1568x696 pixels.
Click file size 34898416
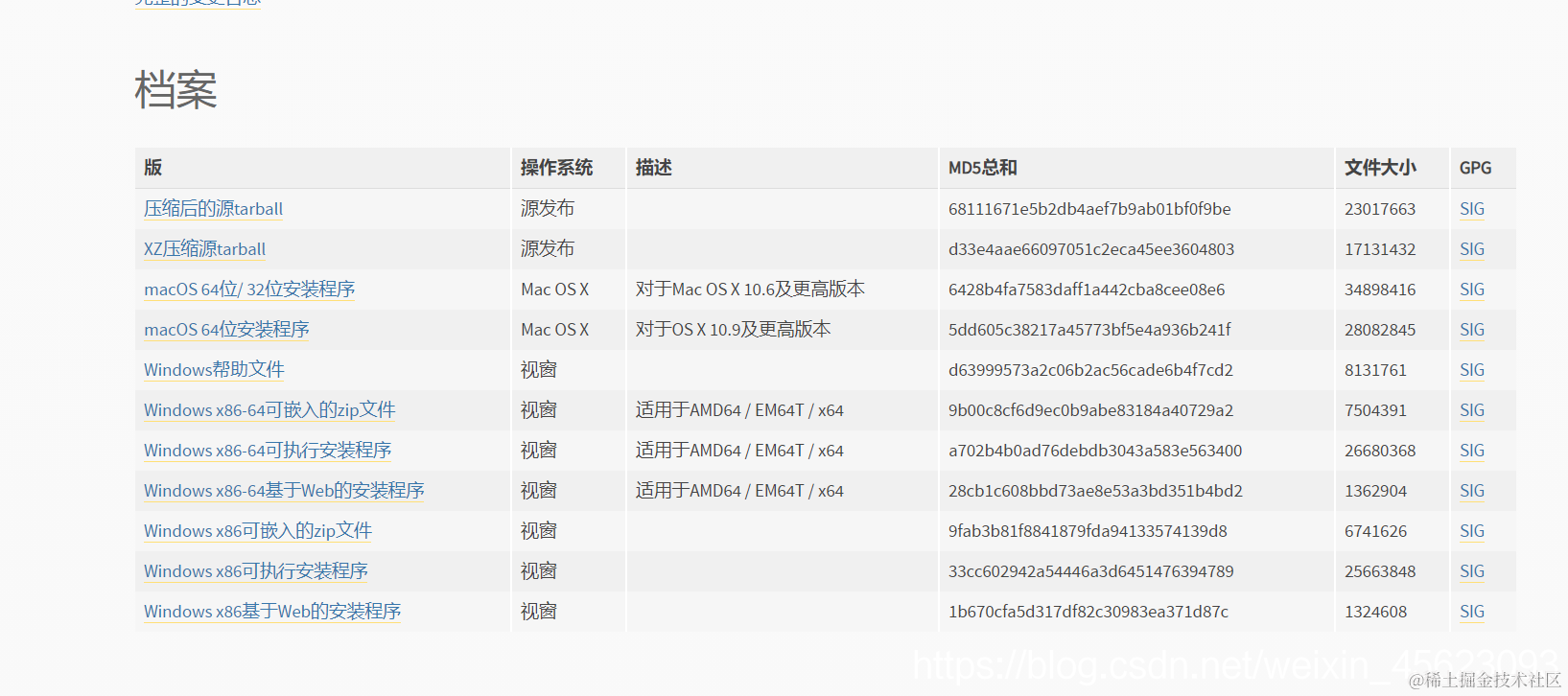(x=1380, y=290)
